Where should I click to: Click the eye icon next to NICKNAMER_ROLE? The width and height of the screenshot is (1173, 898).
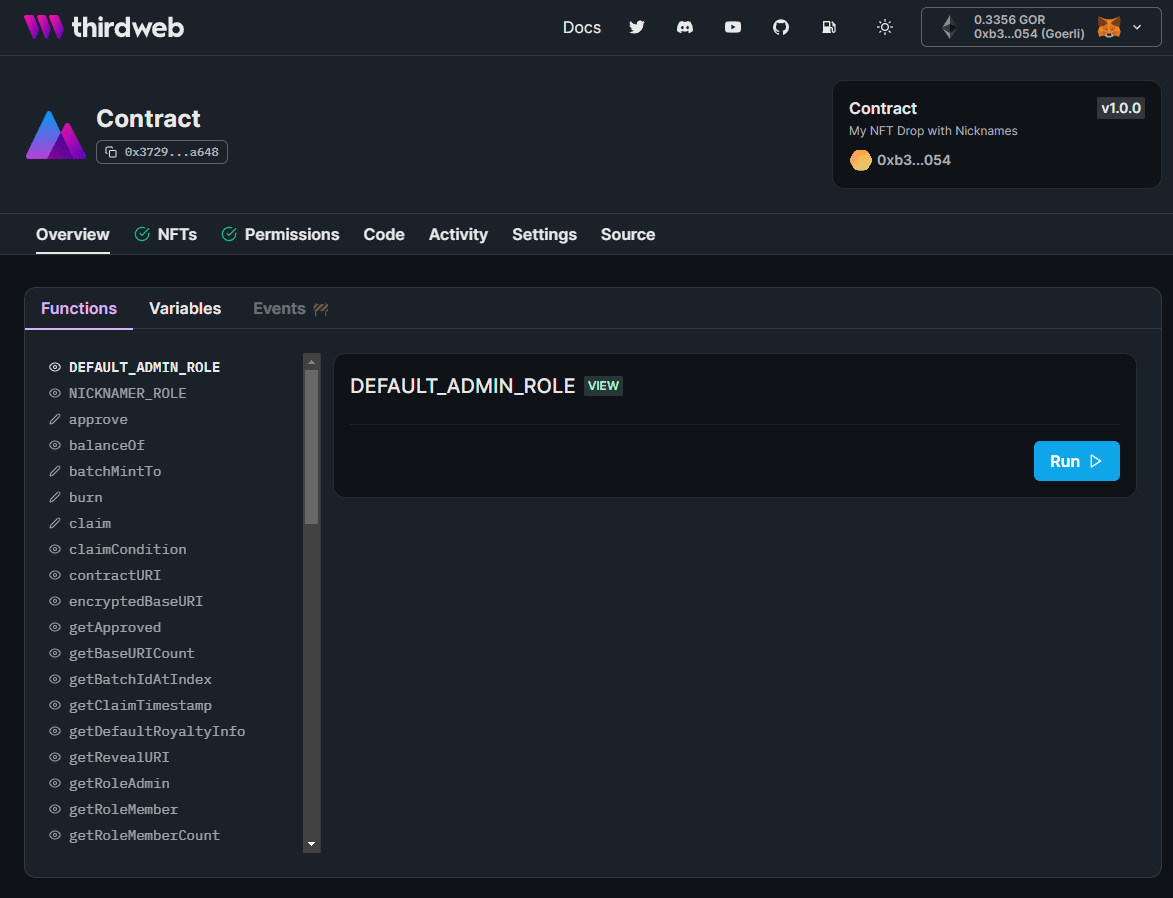pyautogui.click(x=54, y=393)
